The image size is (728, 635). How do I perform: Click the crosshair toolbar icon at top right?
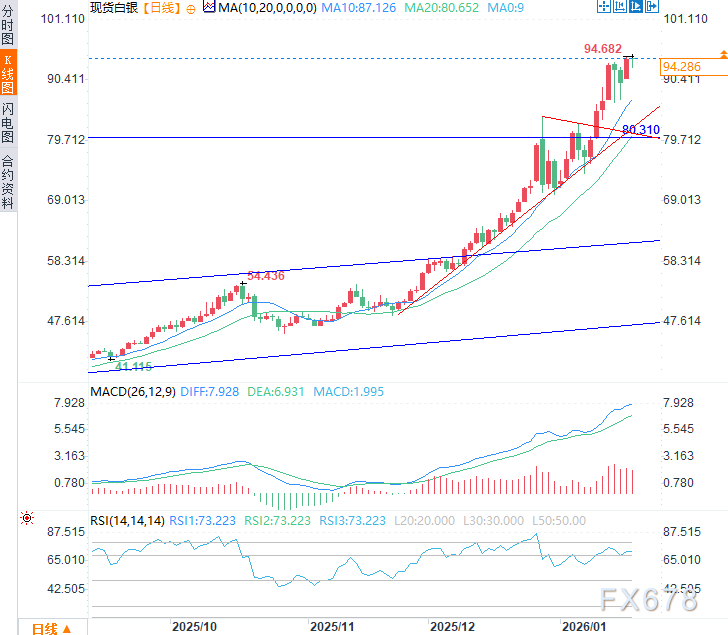tap(604, 6)
